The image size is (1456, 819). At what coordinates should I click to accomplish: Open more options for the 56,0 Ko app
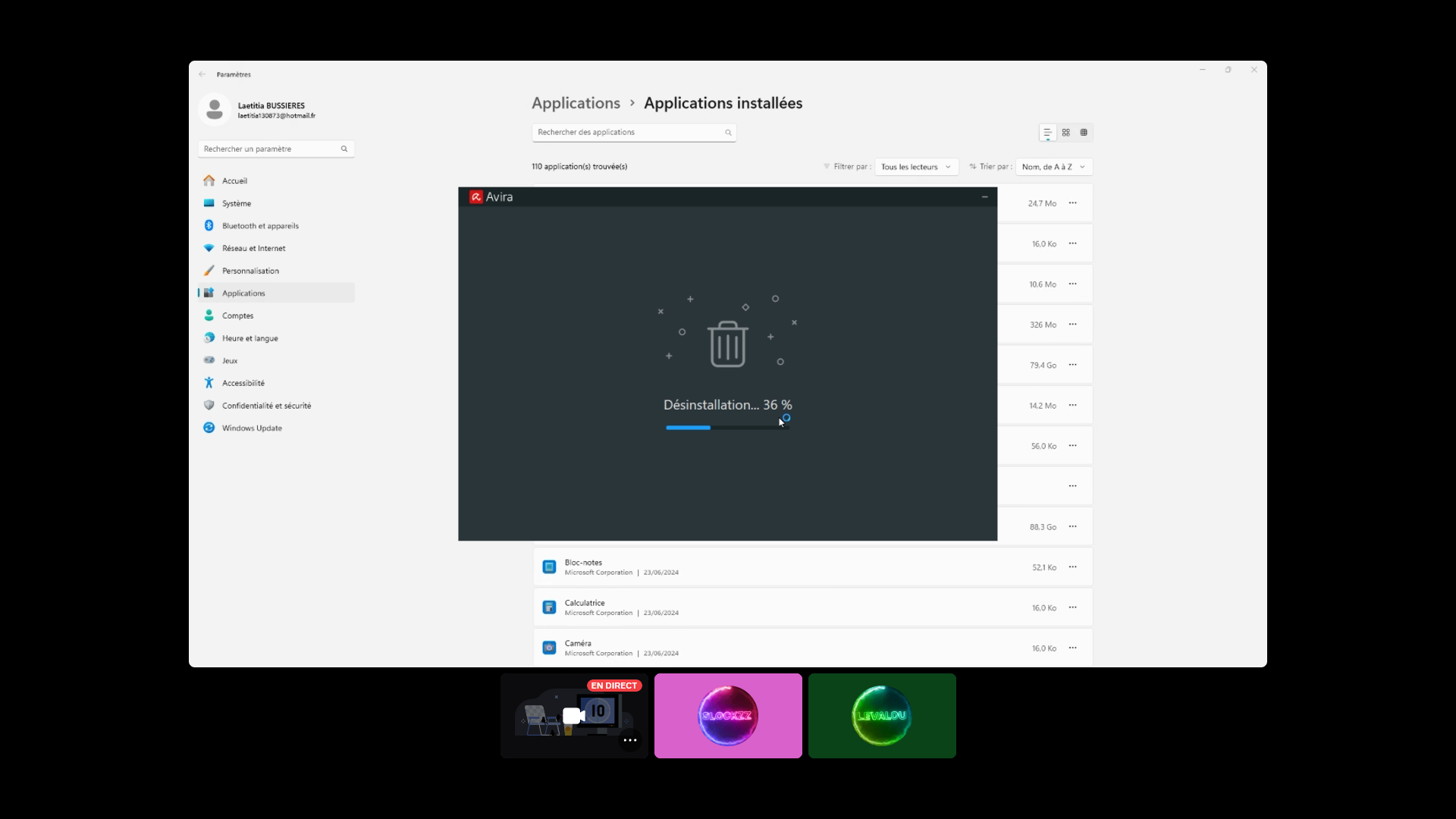pyautogui.click(x=1073, y=446)
